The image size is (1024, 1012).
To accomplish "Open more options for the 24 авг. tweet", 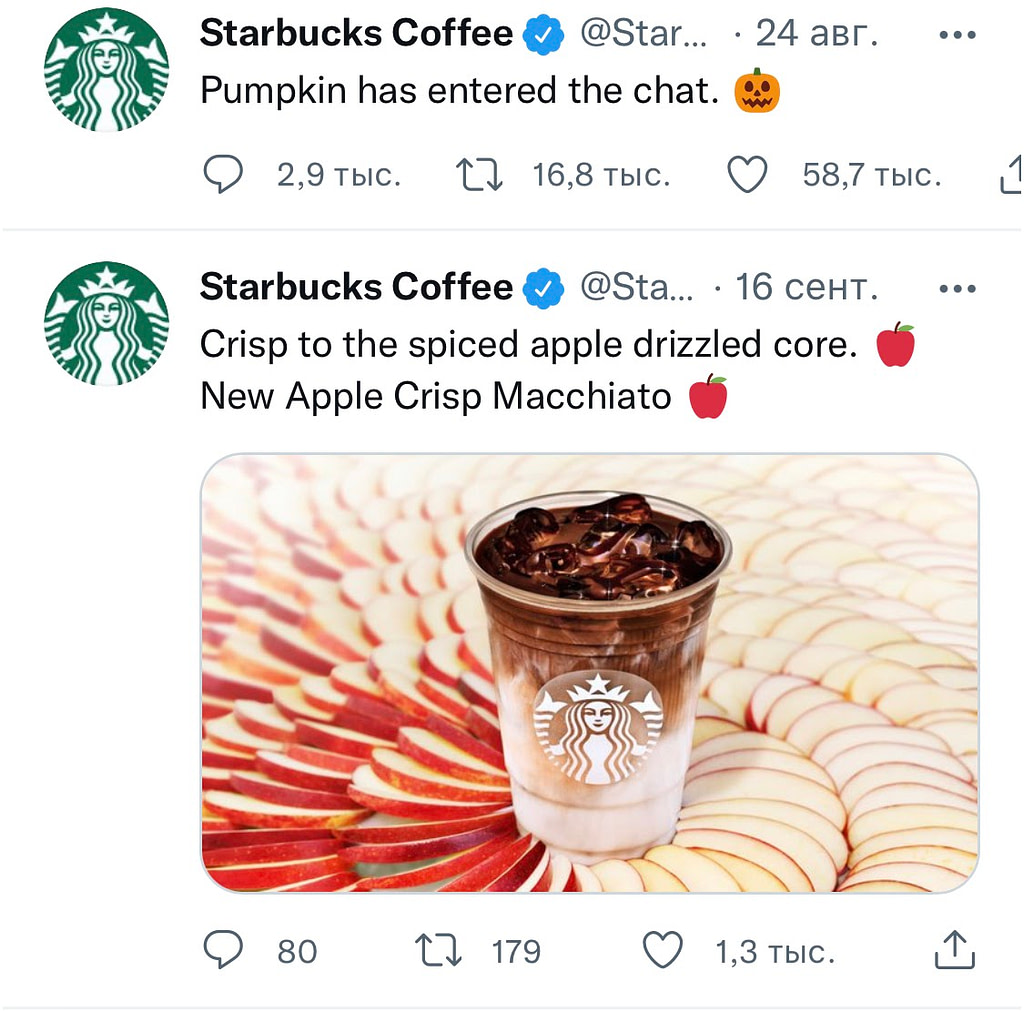I will point(957,35).
